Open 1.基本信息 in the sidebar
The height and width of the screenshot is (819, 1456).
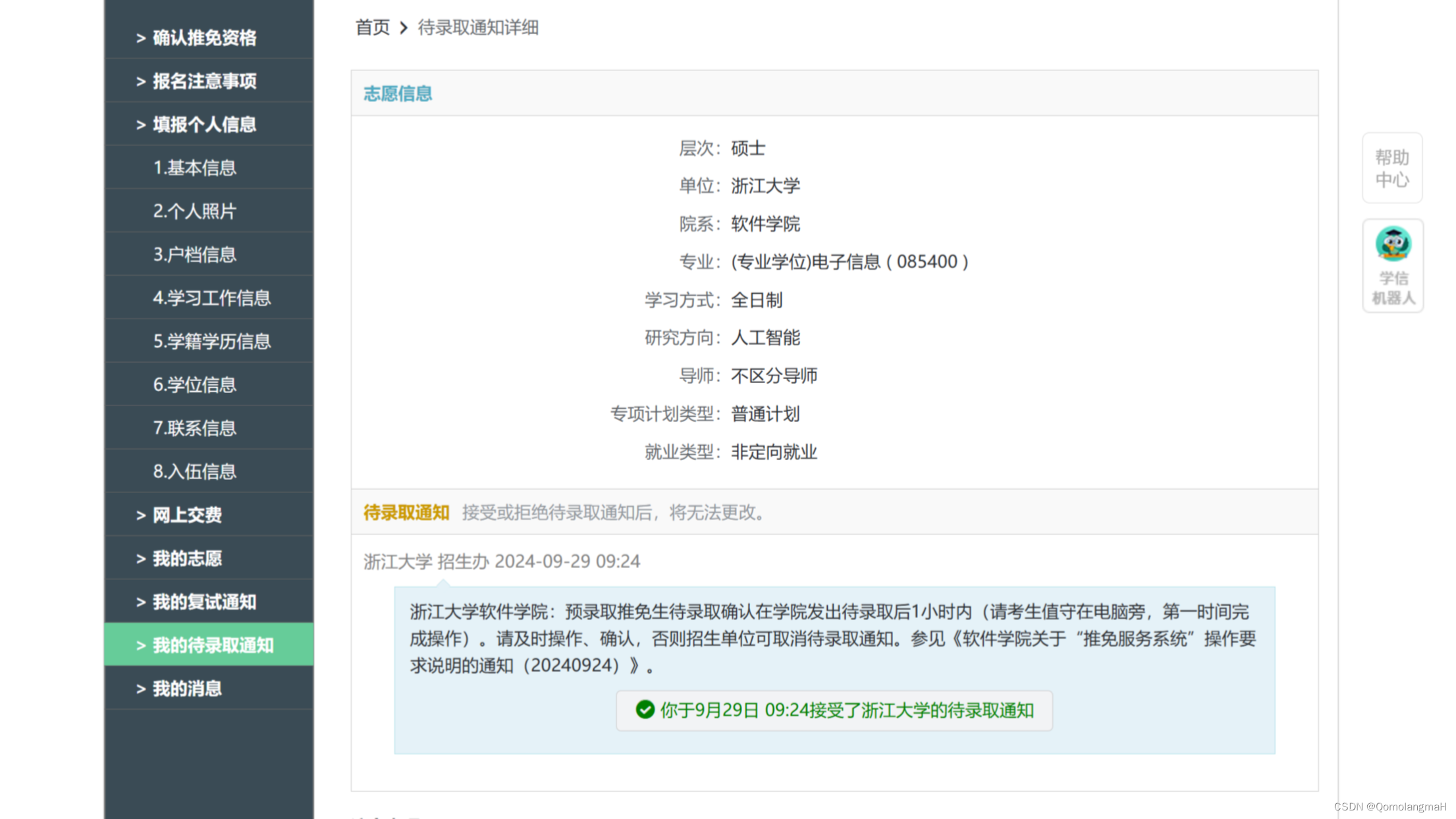point(209,168)
